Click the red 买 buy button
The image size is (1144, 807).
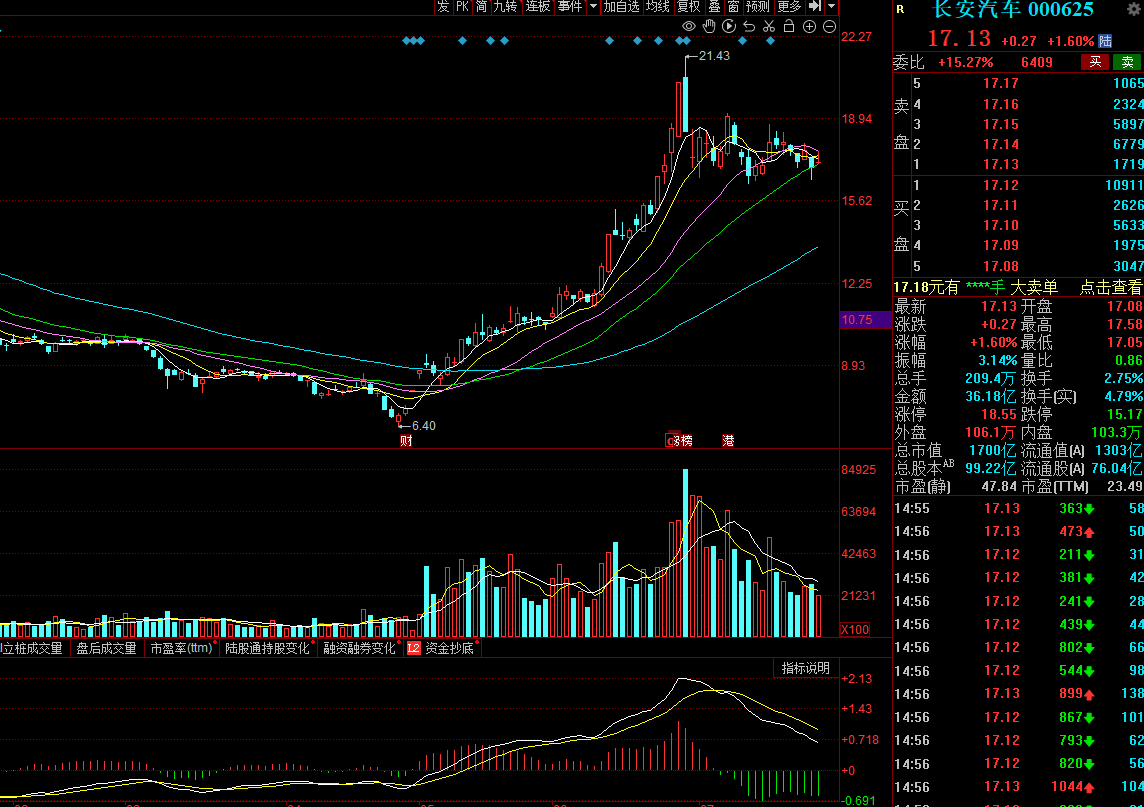1095,62
